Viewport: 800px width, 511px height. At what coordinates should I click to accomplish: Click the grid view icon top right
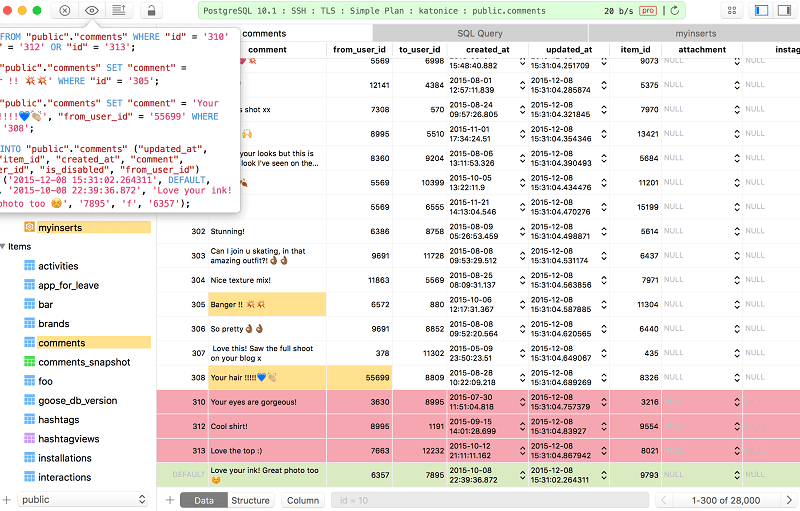point(731,10)
